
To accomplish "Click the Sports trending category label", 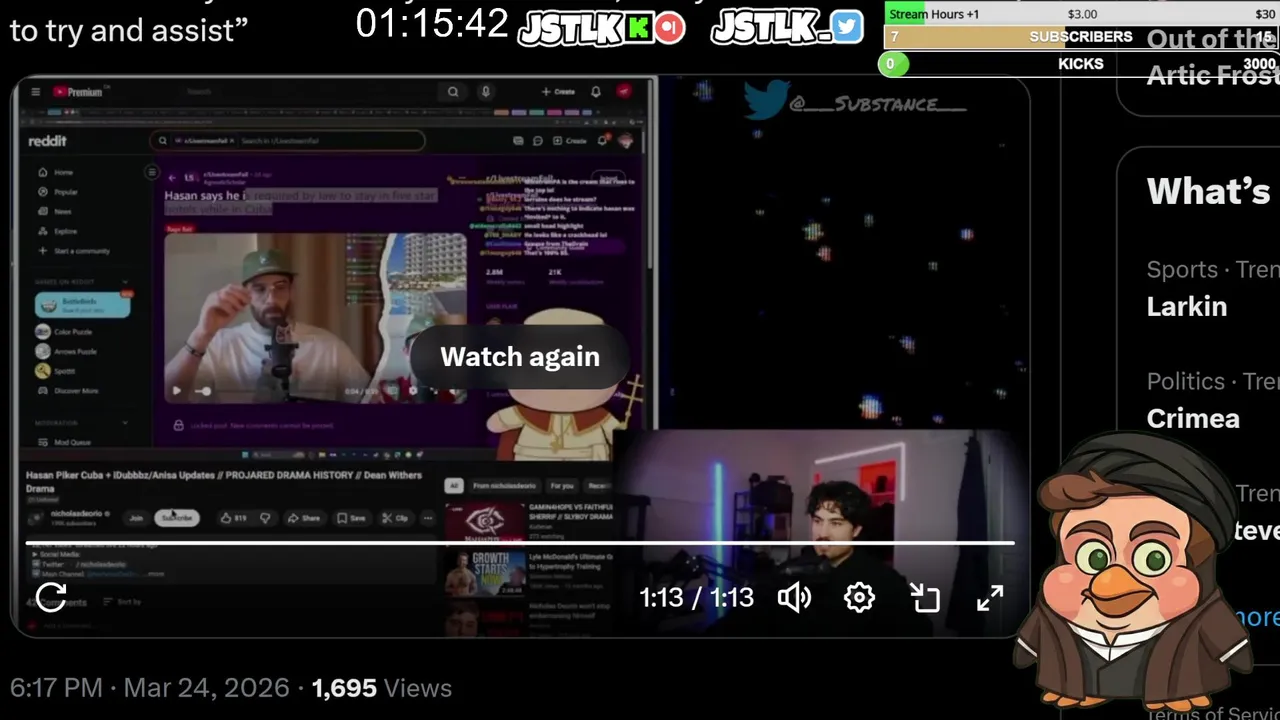I will (1182, 270).
